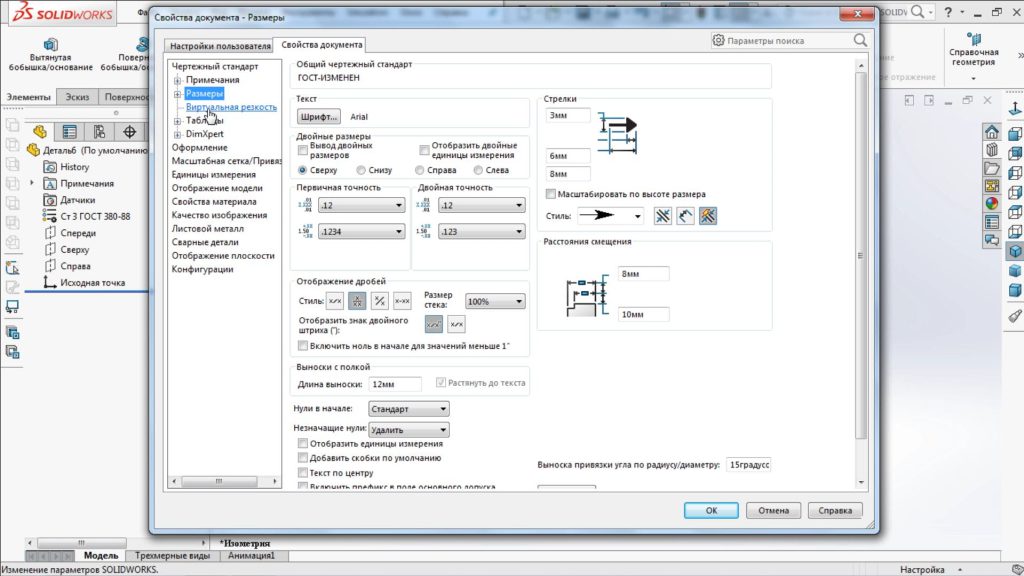Expand the 'Таблицы' tree node
The image size is (1024, 576).
tap(177, 121)
